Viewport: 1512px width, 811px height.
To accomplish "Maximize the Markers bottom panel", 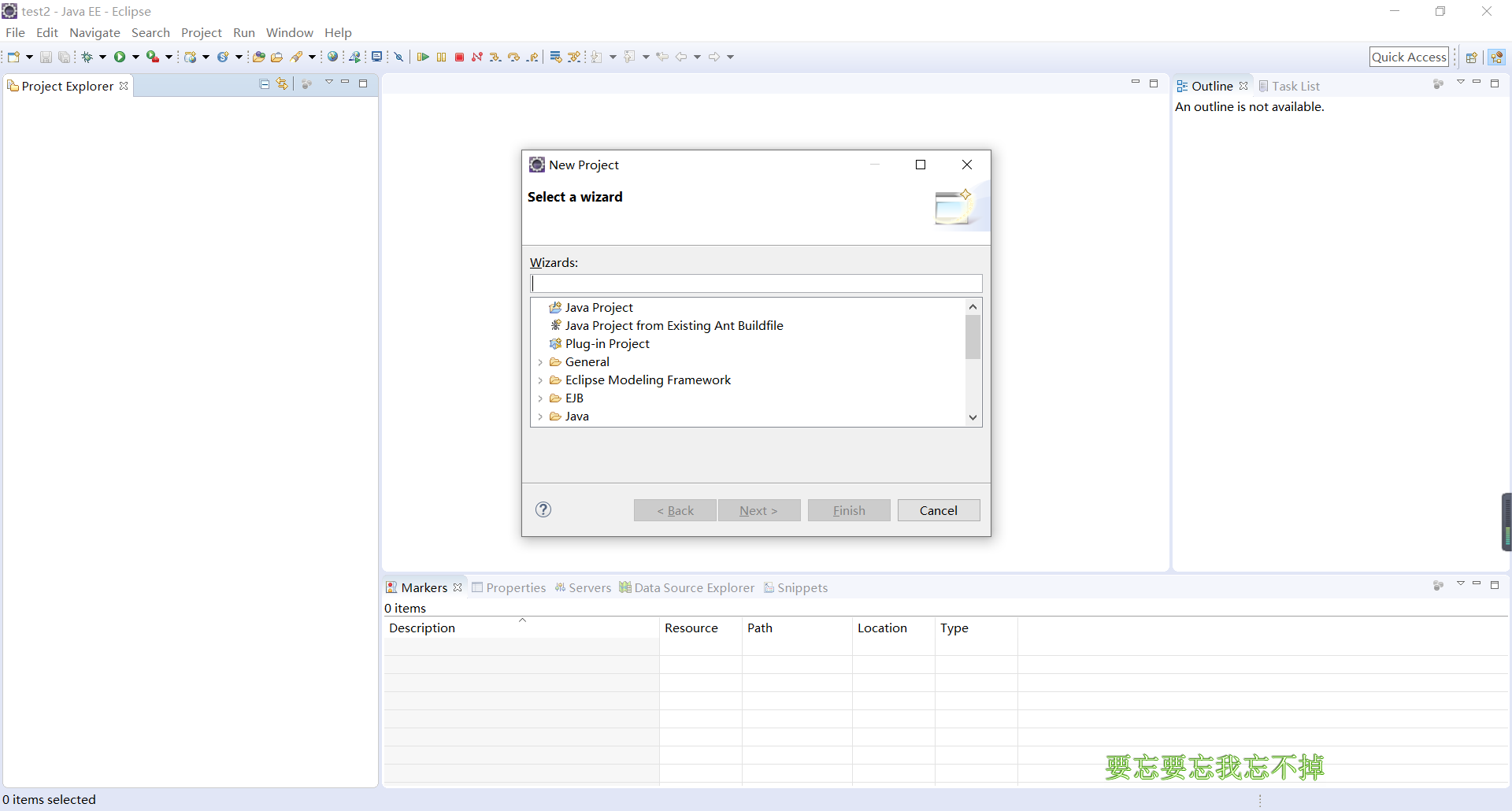I will click(x=1495, y=585).
